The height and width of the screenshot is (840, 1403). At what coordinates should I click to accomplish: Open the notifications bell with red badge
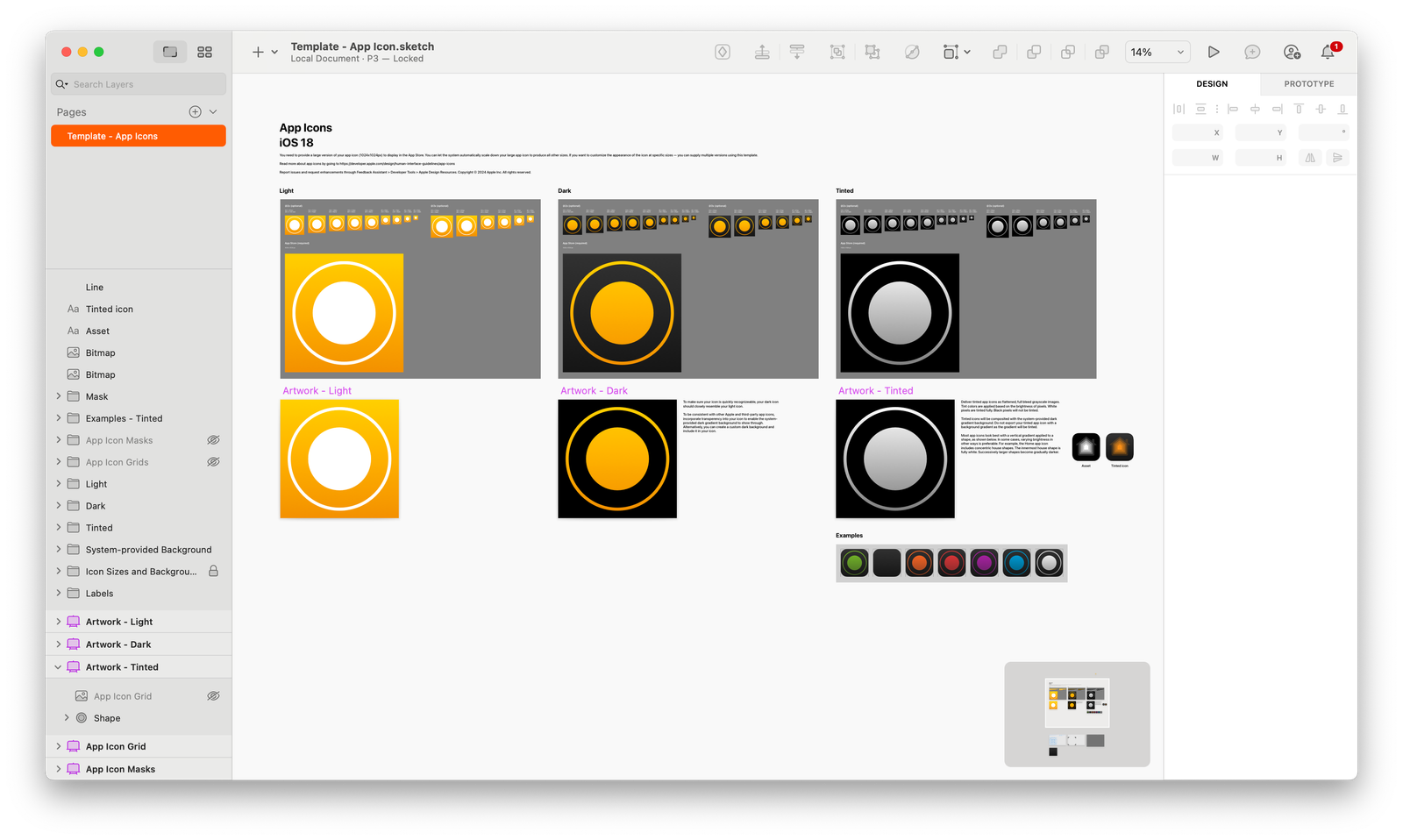tap(1327, 52)
